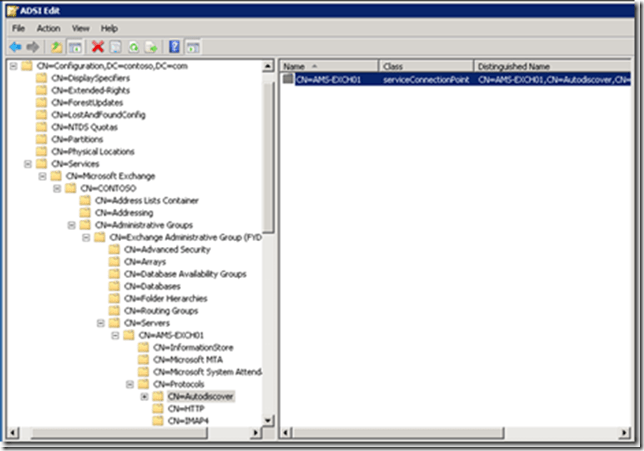
Task: Sort by the Class column header
Action: pyautogui.click(x=425, y=66)
